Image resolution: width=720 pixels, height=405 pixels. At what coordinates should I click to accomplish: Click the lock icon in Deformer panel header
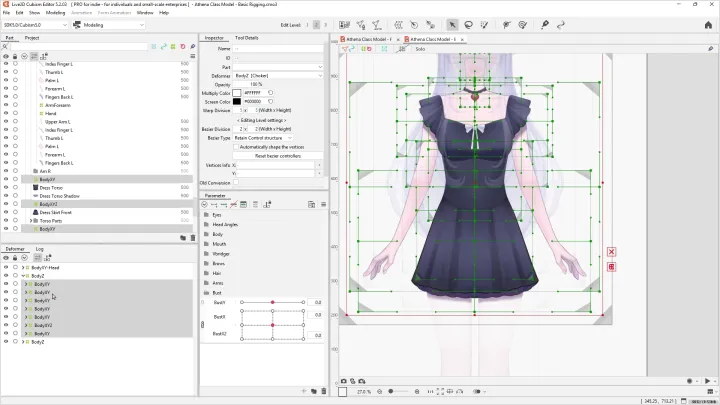[x=15, y=258]
